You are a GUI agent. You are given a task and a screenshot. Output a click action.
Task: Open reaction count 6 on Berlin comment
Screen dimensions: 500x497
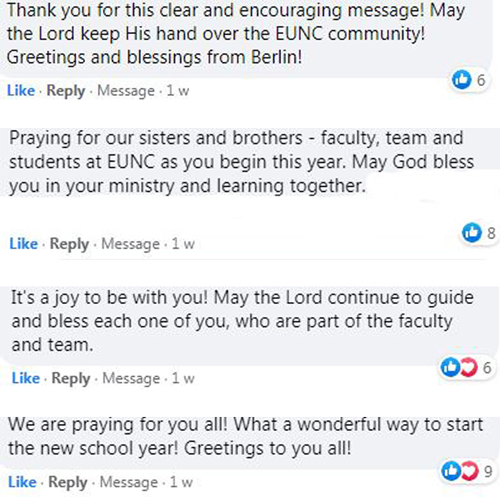tap(481, 80)
